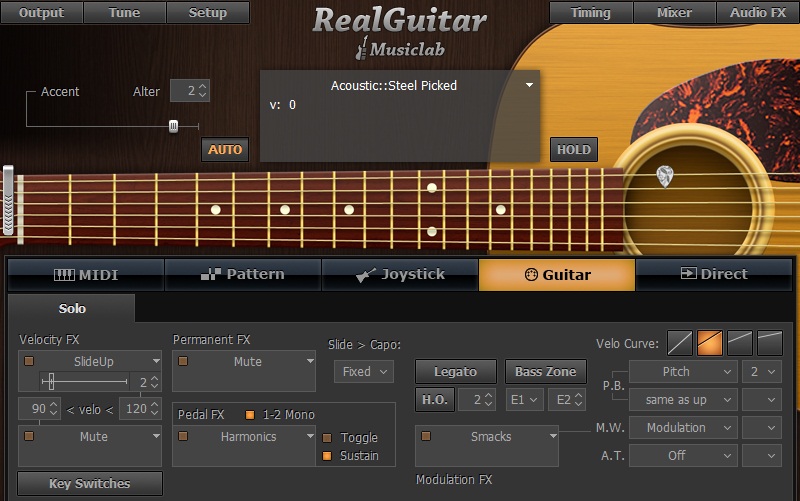Open the Permanent FX Mute dropdown
The image size is (800, 501).
tap(310, 361)
